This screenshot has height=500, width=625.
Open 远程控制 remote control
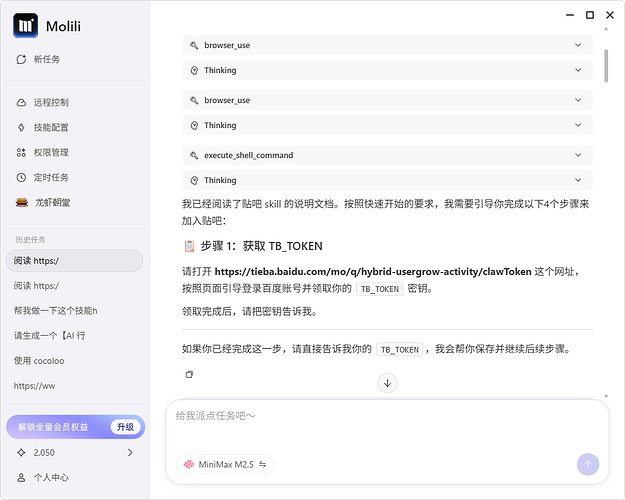[x=42, y=102]
